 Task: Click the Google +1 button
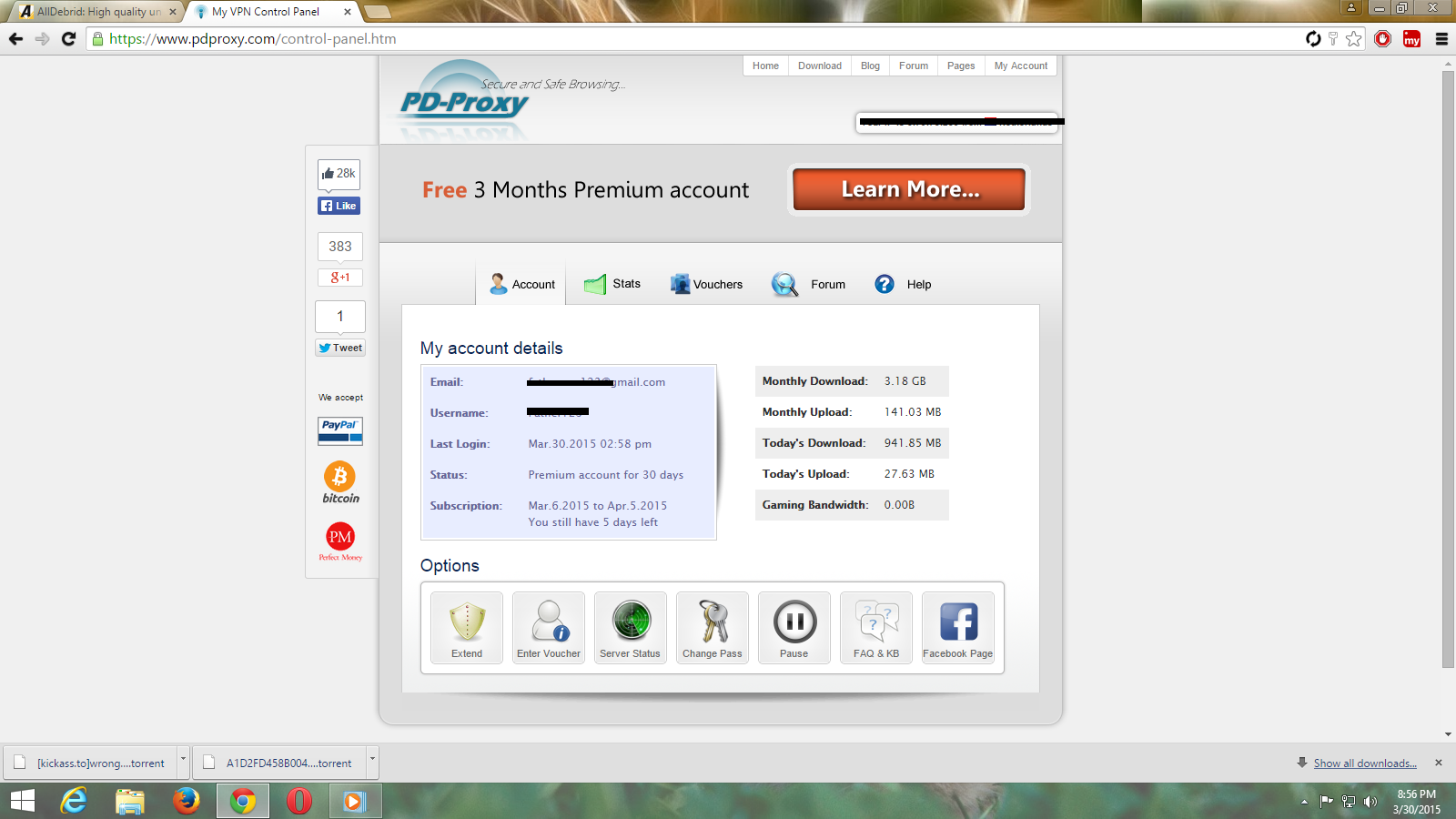tap(339, 278)
